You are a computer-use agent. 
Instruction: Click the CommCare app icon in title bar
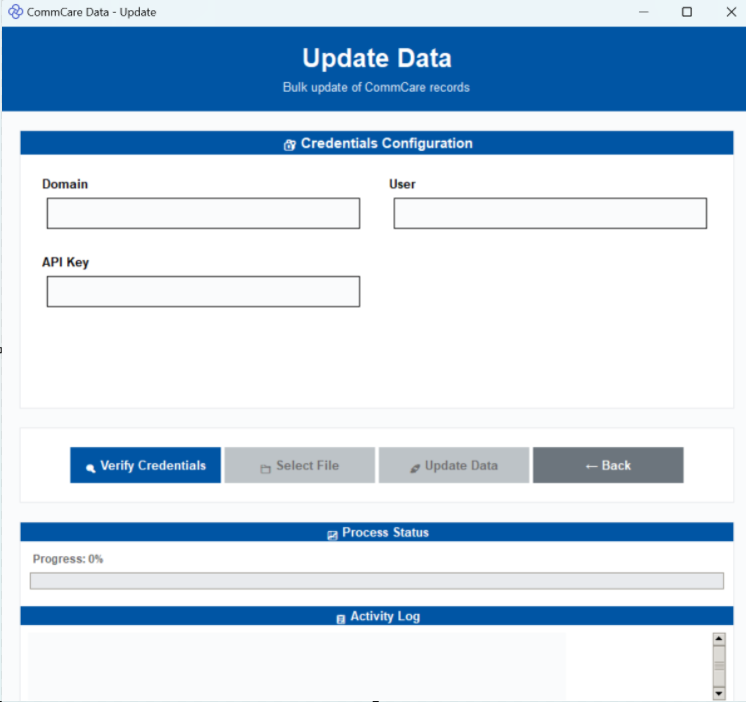click(15, 12)
